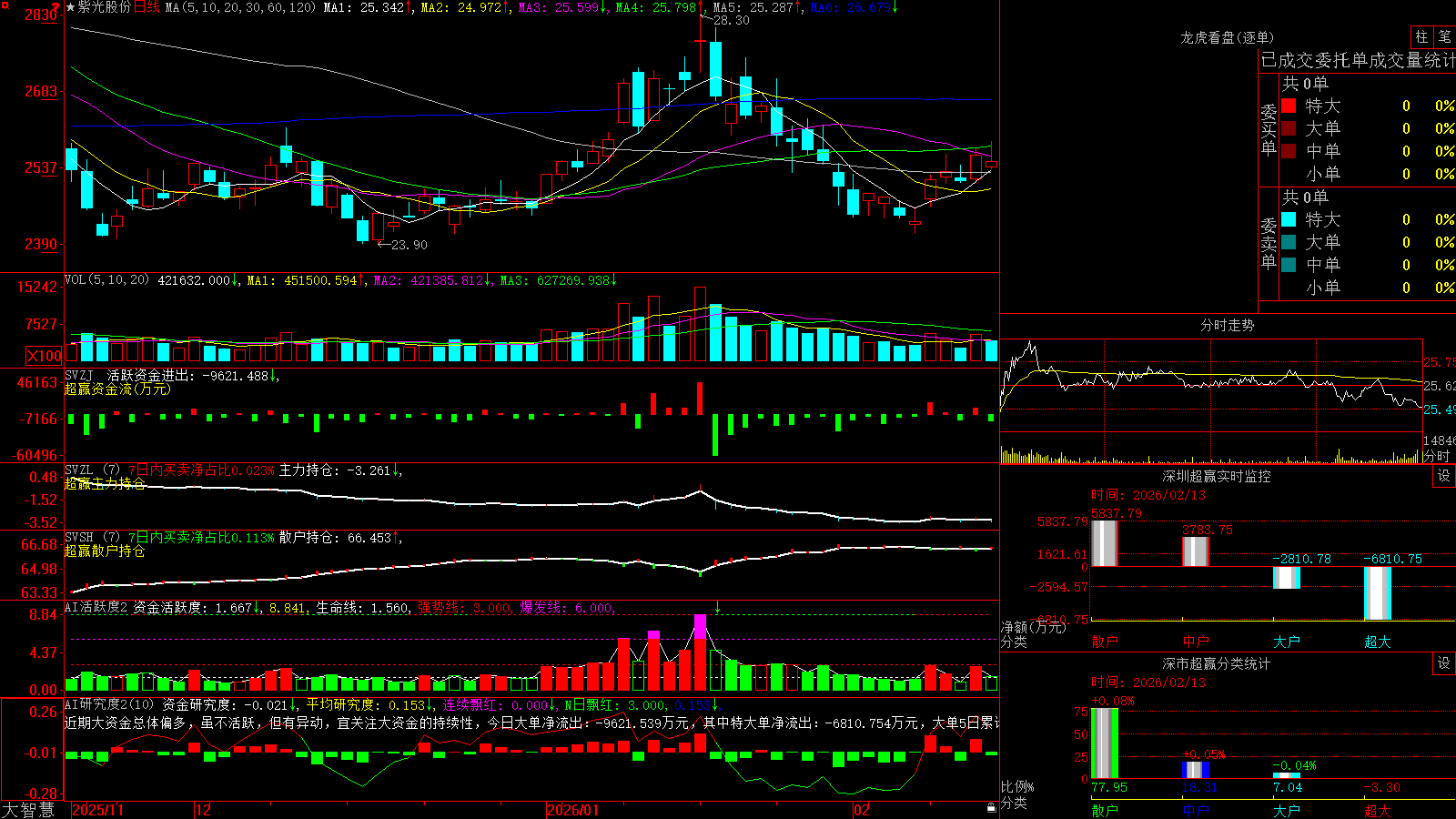1456x819 pixels.
Task: Click 小单 row in 委卖单 section
Action: point(1368,288)
